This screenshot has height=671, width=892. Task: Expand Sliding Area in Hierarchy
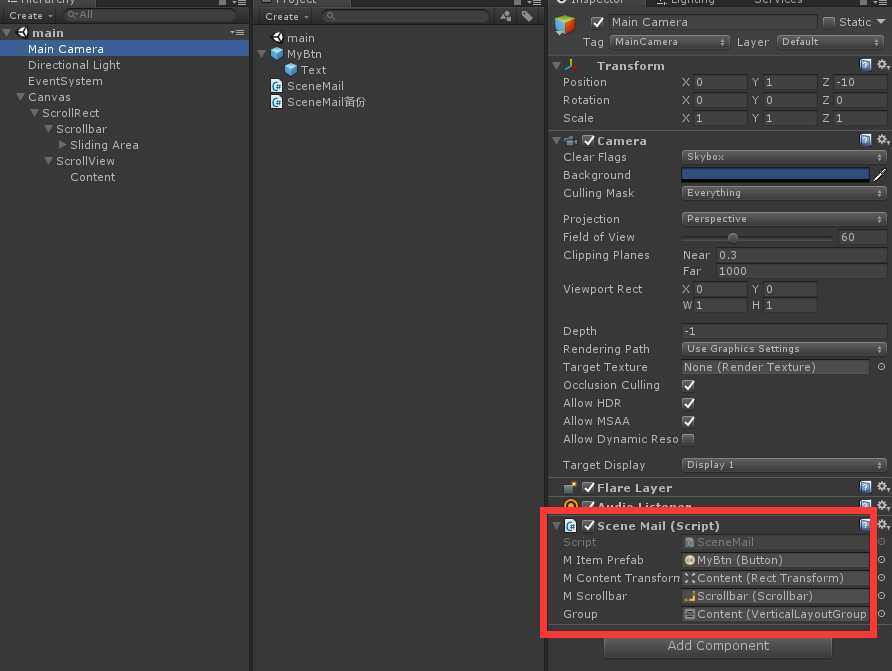tap(62, 144)
